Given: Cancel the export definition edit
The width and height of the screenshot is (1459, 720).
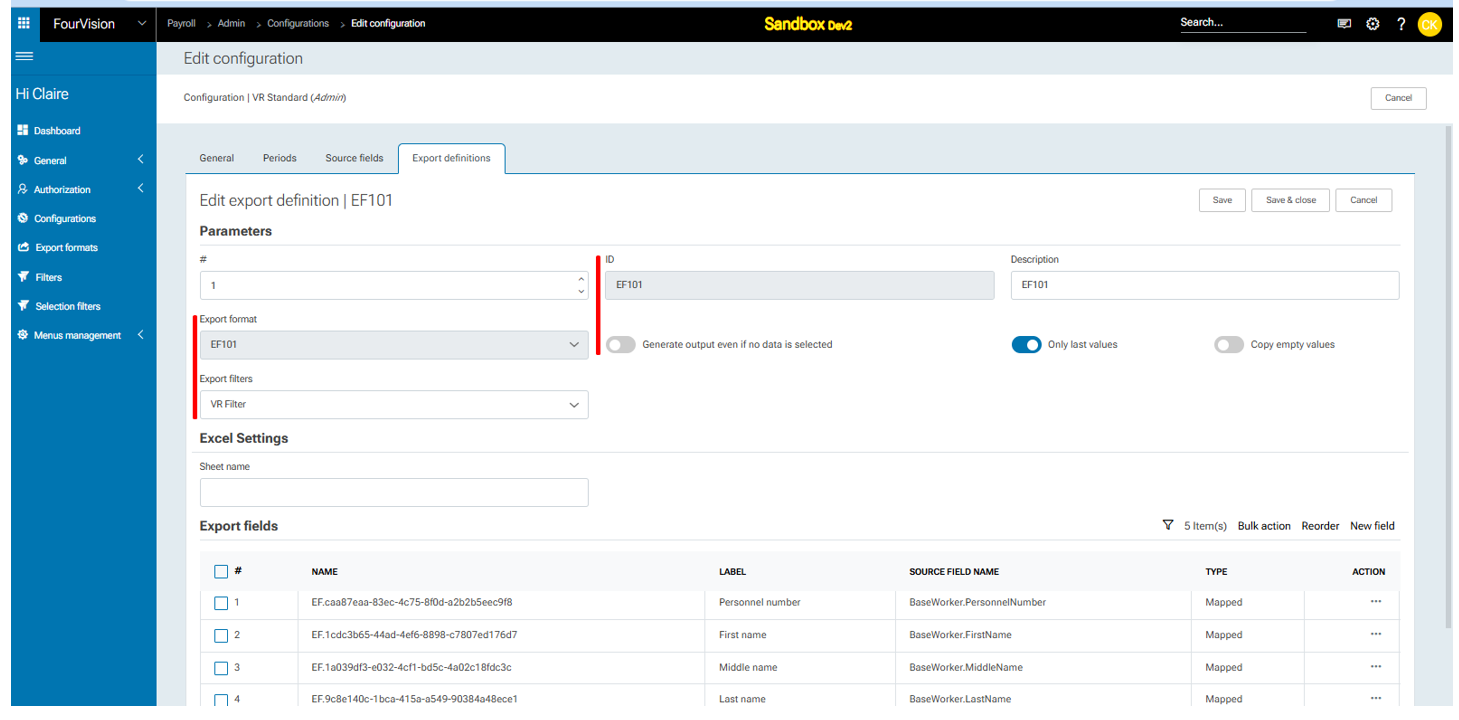Looking at the screenshot, I should [x=1364, y=200].
